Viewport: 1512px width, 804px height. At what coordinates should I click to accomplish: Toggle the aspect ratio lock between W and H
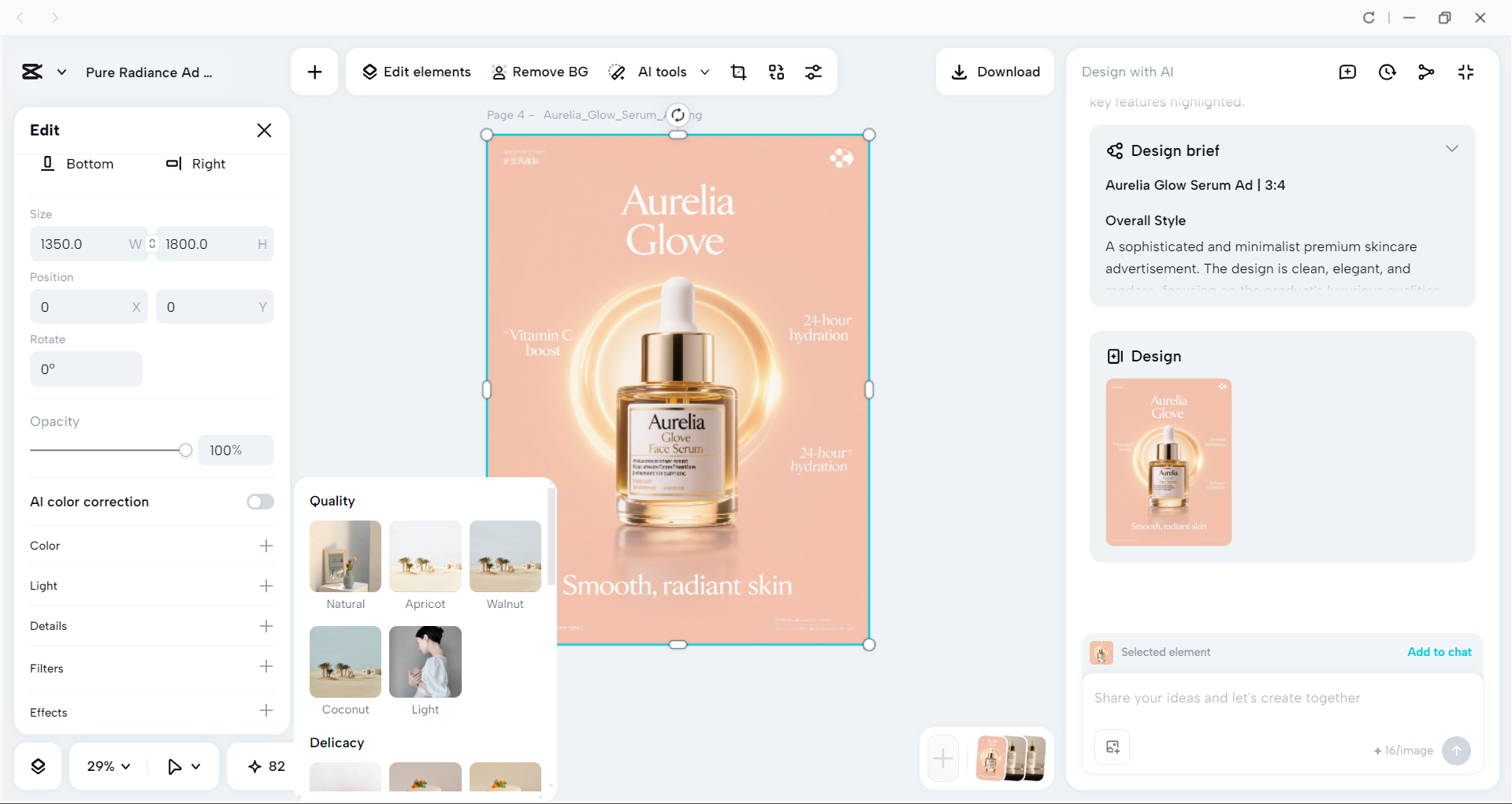pos(152,244)
